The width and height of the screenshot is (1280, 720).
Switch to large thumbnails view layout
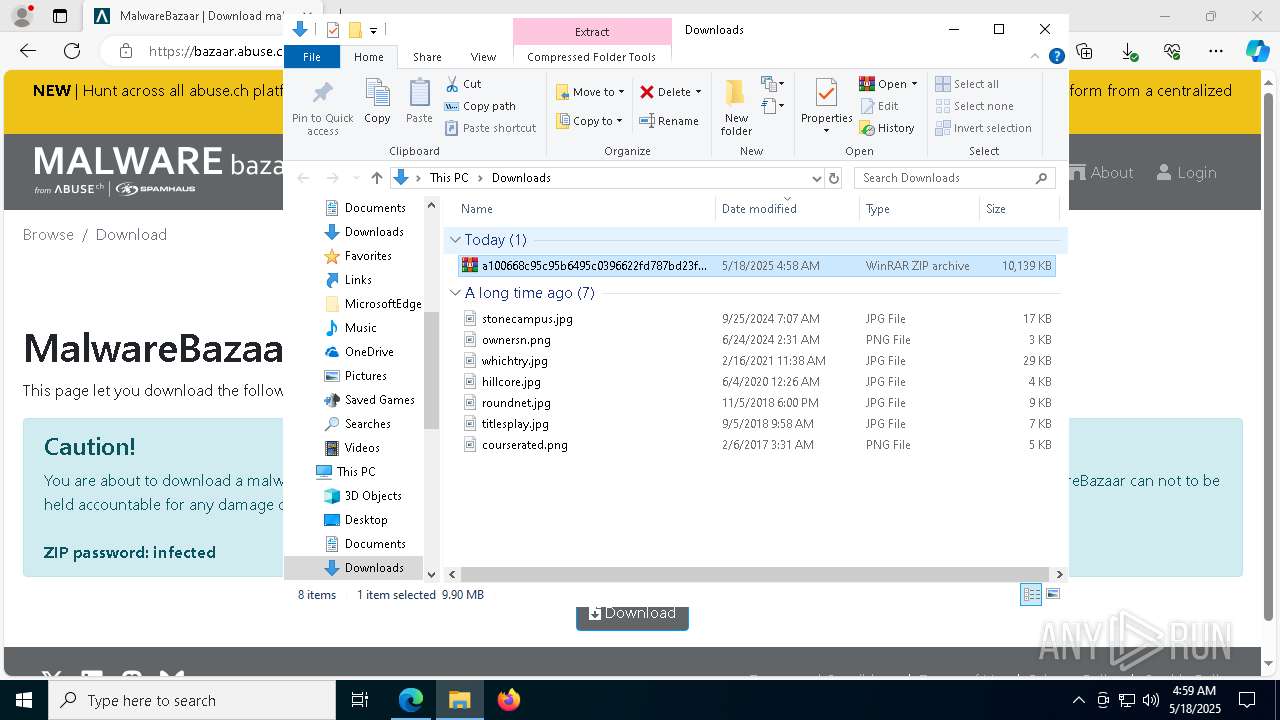(1052, 594)
